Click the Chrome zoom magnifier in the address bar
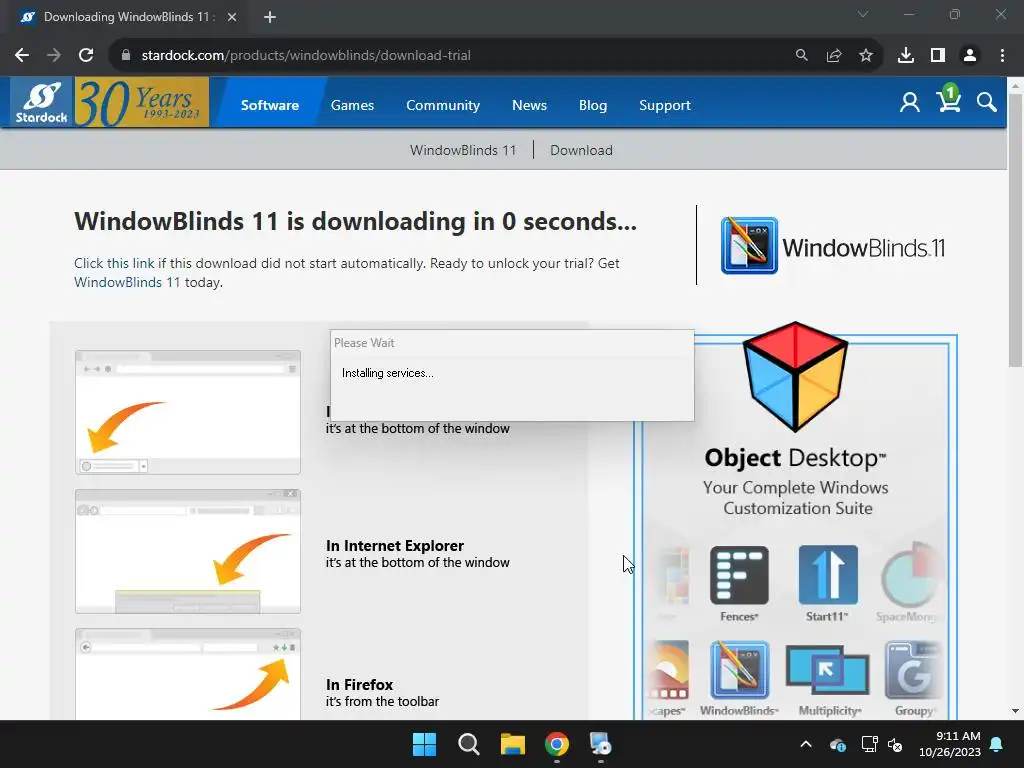This screenshot has width=1024, height=768. point(801,56)
